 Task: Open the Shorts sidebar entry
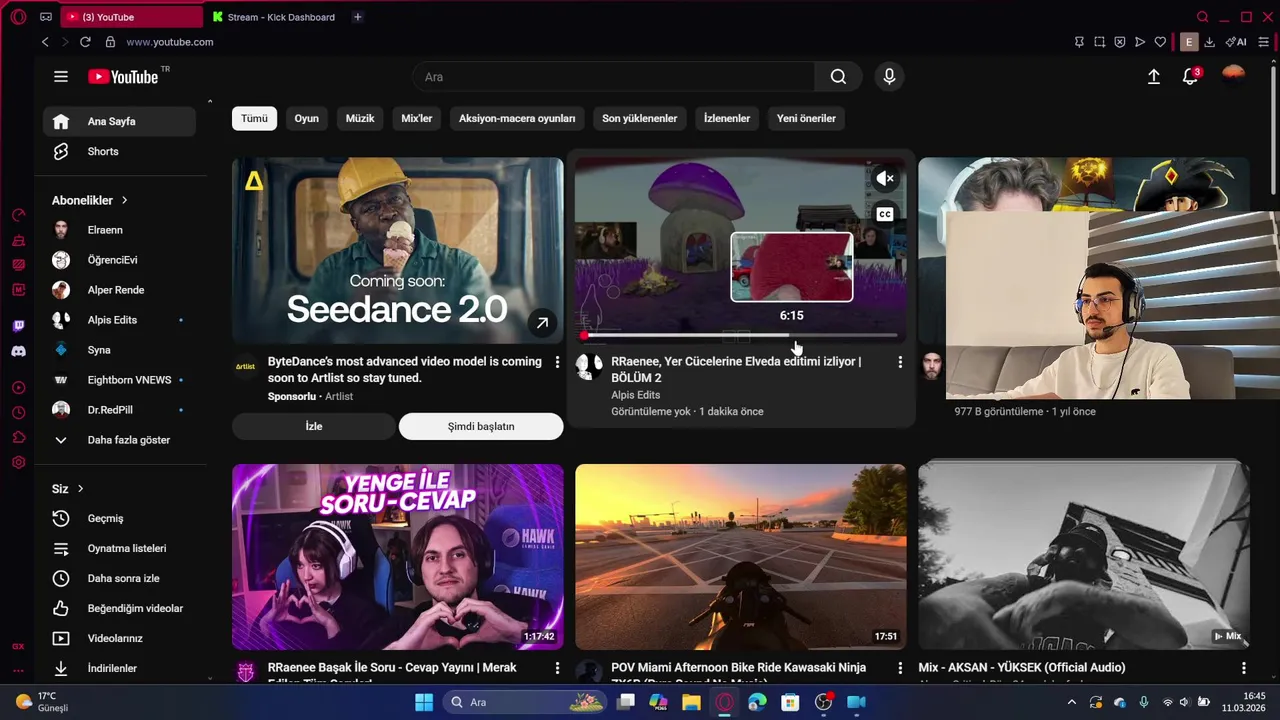click(119, 151)
